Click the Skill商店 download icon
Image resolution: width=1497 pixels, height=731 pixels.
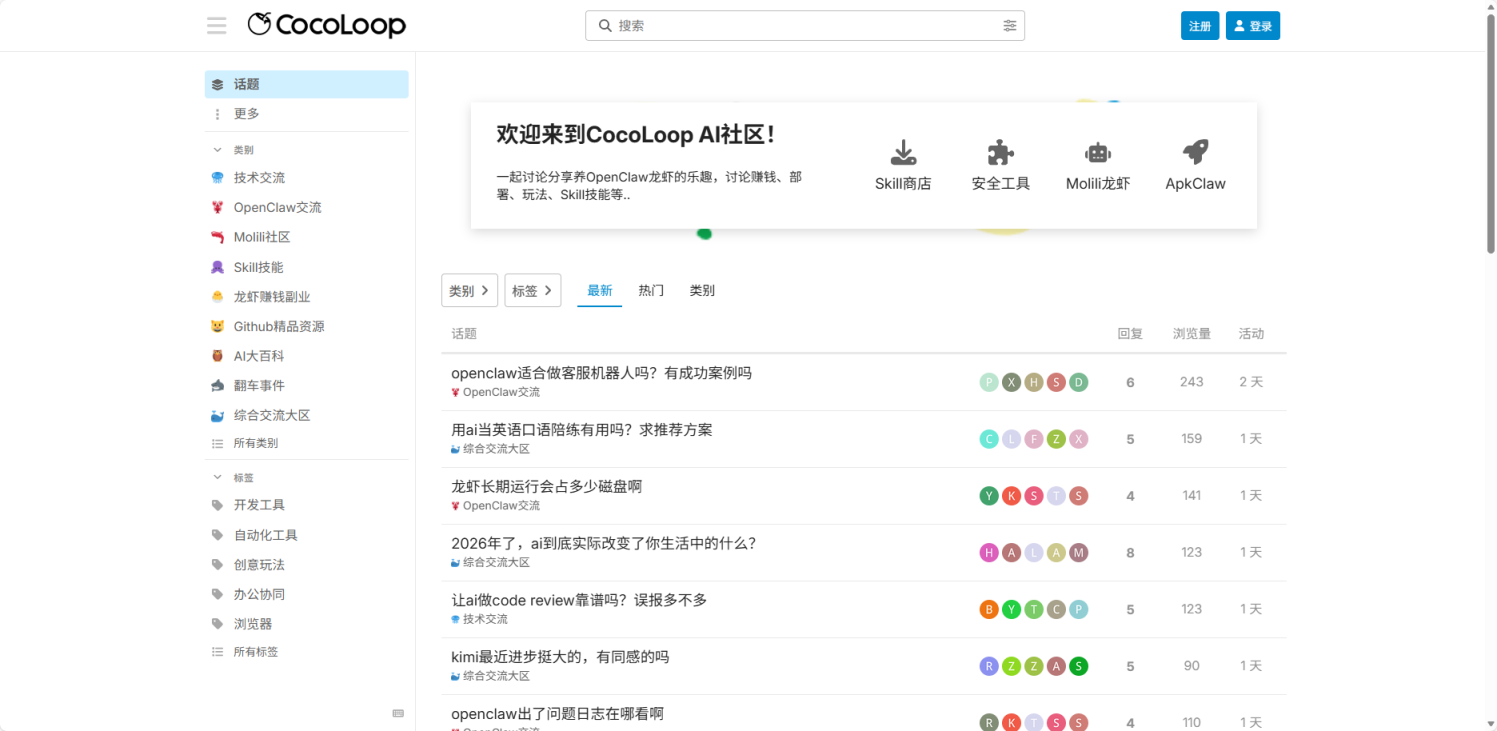click(x=903, y=153)
